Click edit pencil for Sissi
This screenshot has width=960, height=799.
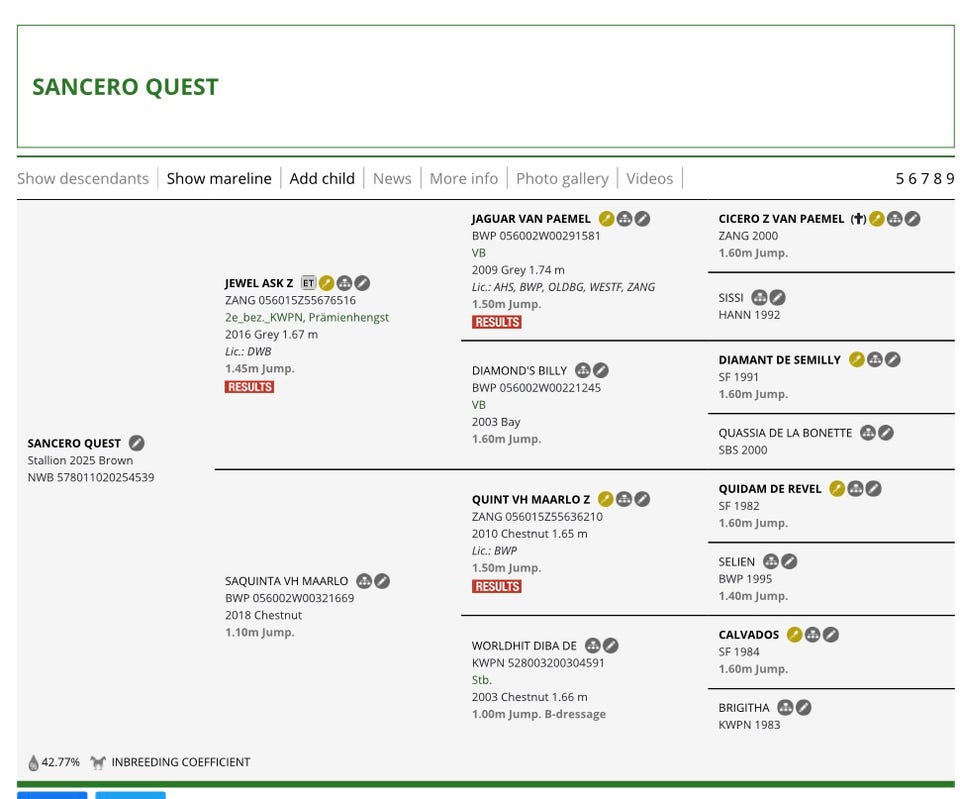click(x=777, y=298)
